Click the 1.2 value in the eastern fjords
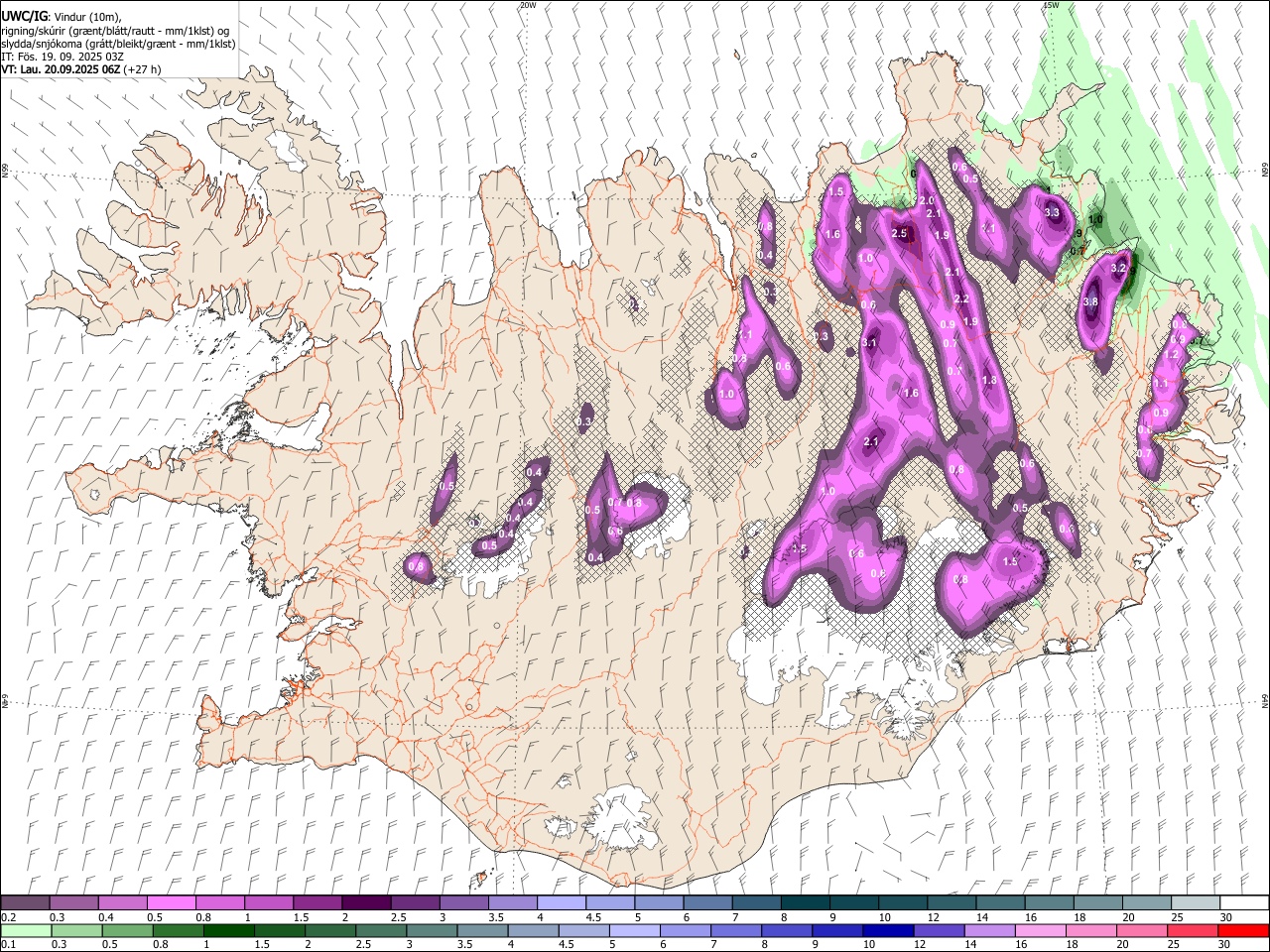The height and width of the screenshot is (952, 1270). click(1171, 354)
